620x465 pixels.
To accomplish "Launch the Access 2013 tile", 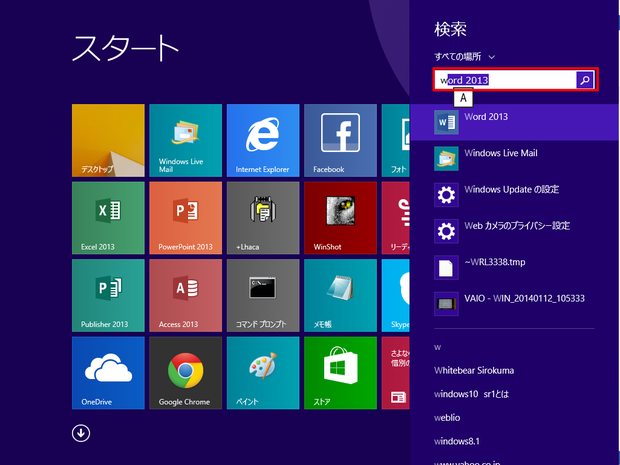I will point(185,295).
